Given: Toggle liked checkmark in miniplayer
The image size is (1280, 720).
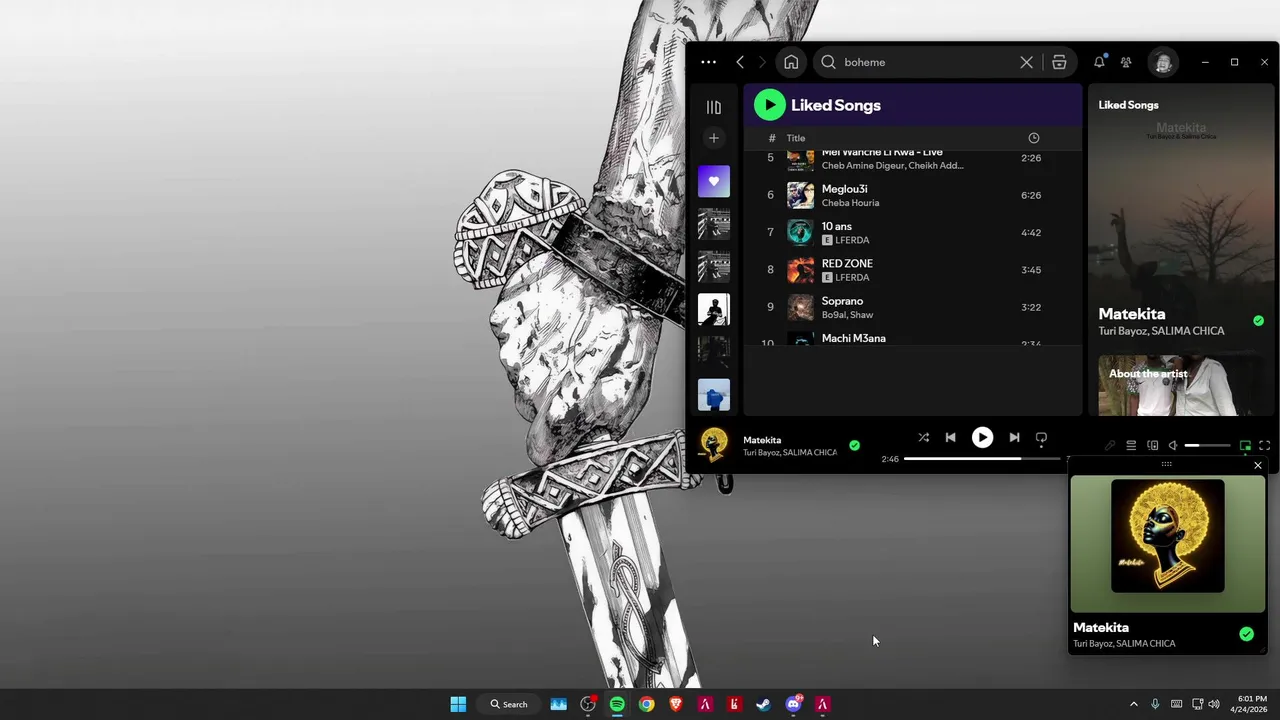Looking at the screenshot, I should coord(1246,634).
